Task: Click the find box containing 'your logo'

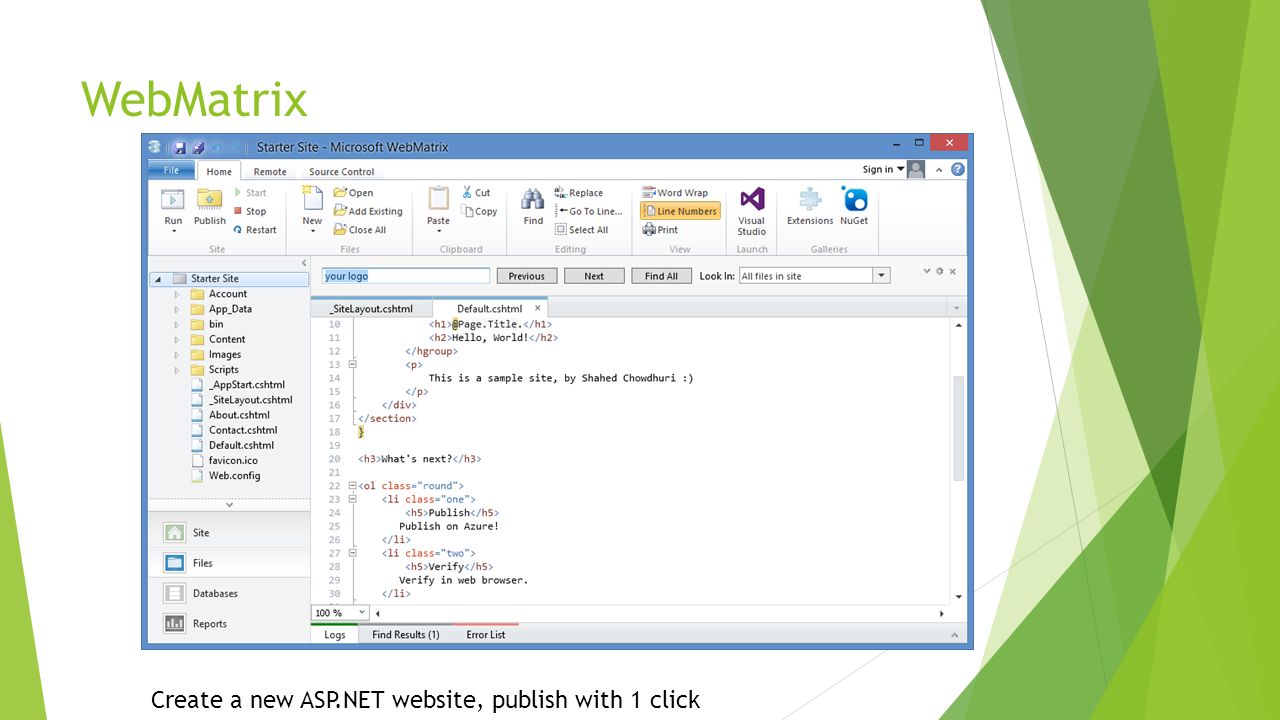Action: click(x=406, y=276)
